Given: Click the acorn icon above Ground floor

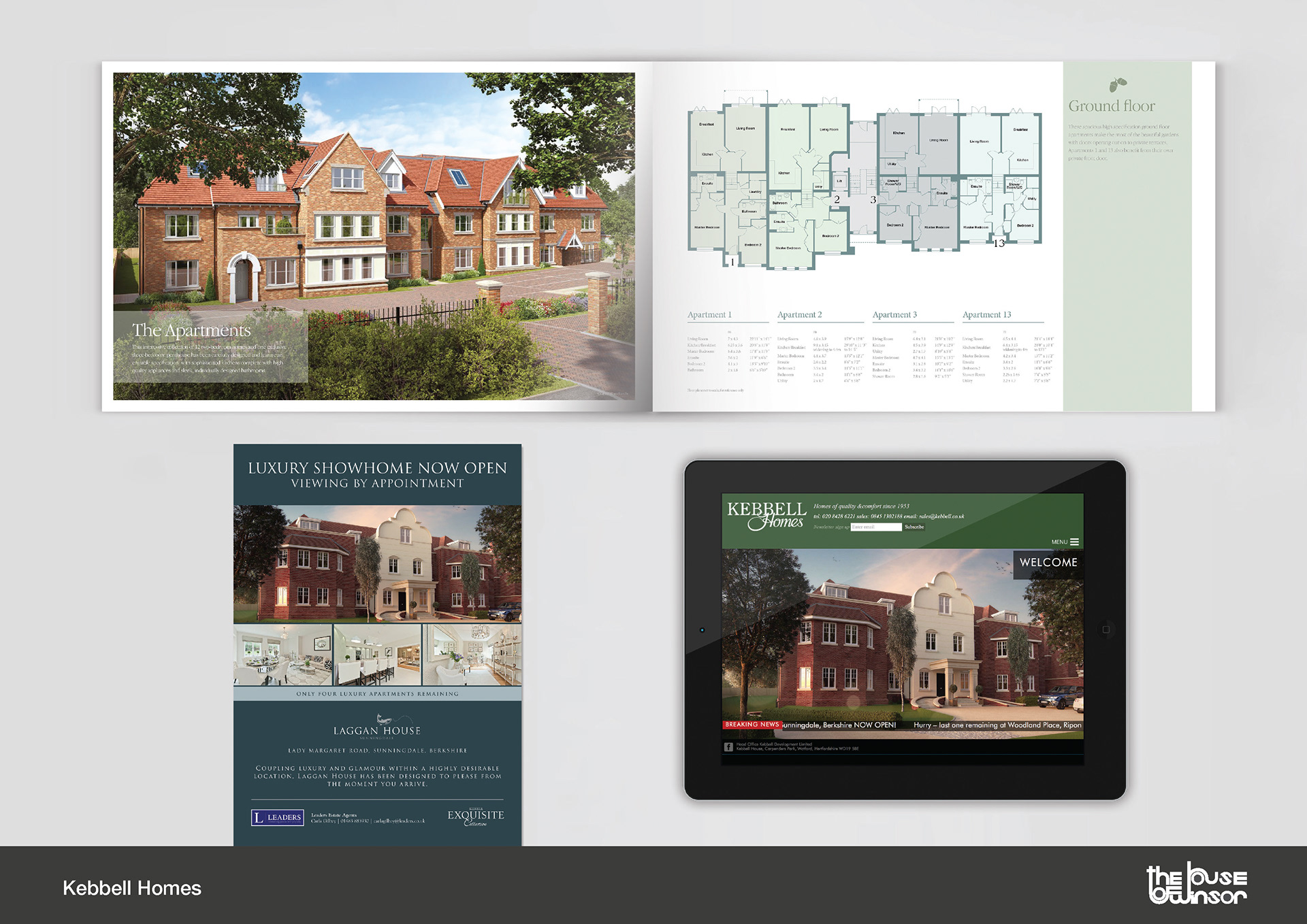Looking at the screenshot, I should pos(1117,84).
